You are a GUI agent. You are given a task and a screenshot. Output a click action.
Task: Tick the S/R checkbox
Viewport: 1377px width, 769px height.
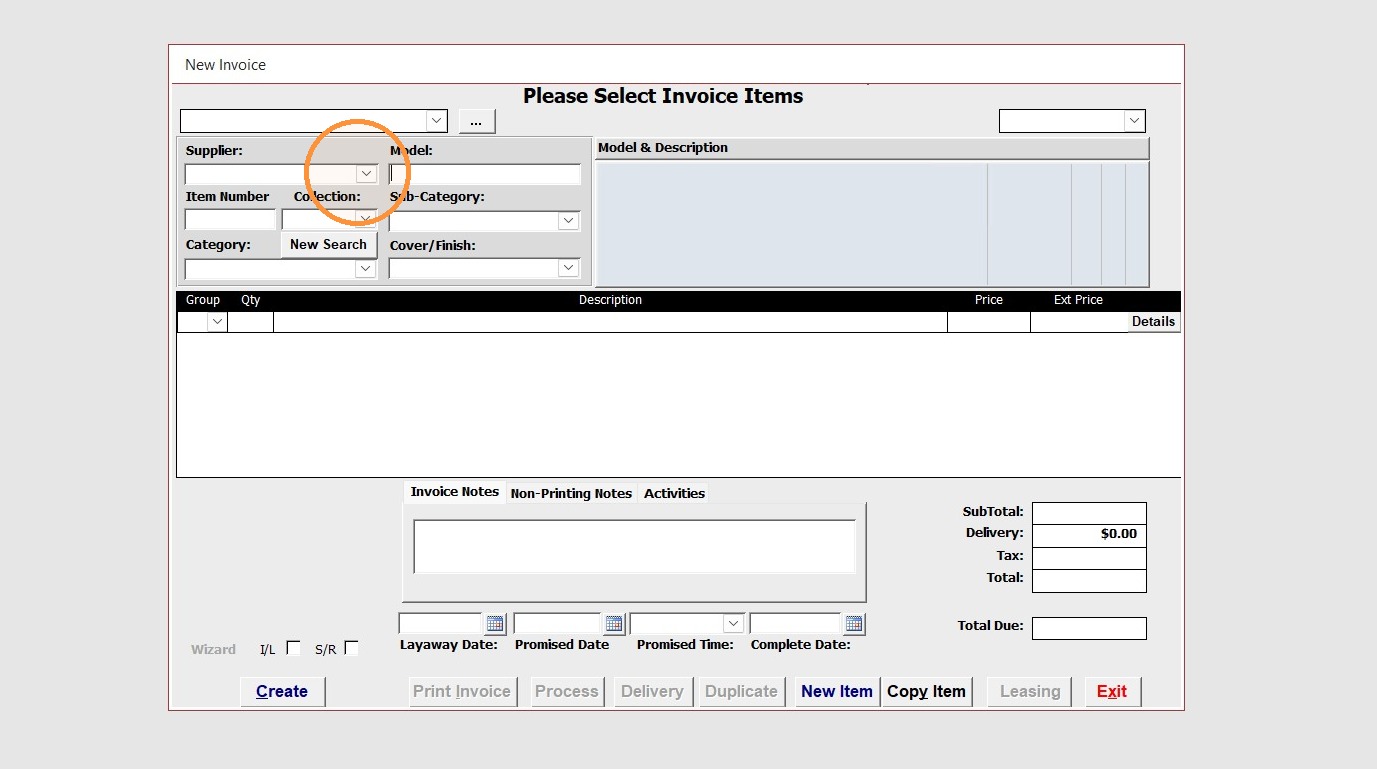(x=351, y=648)
